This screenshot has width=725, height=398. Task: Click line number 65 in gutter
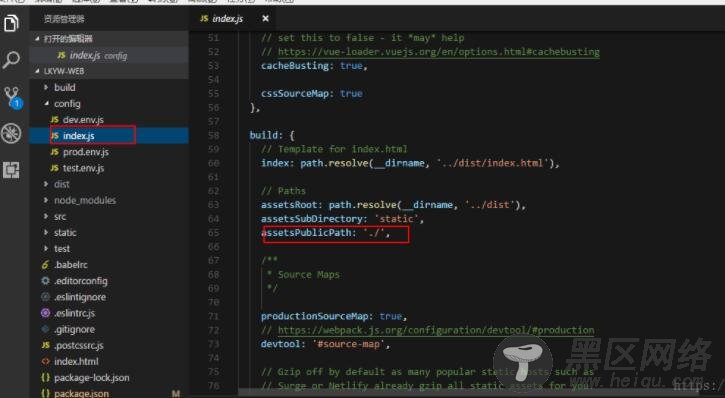pyautogui.click(x=213, y=233)
